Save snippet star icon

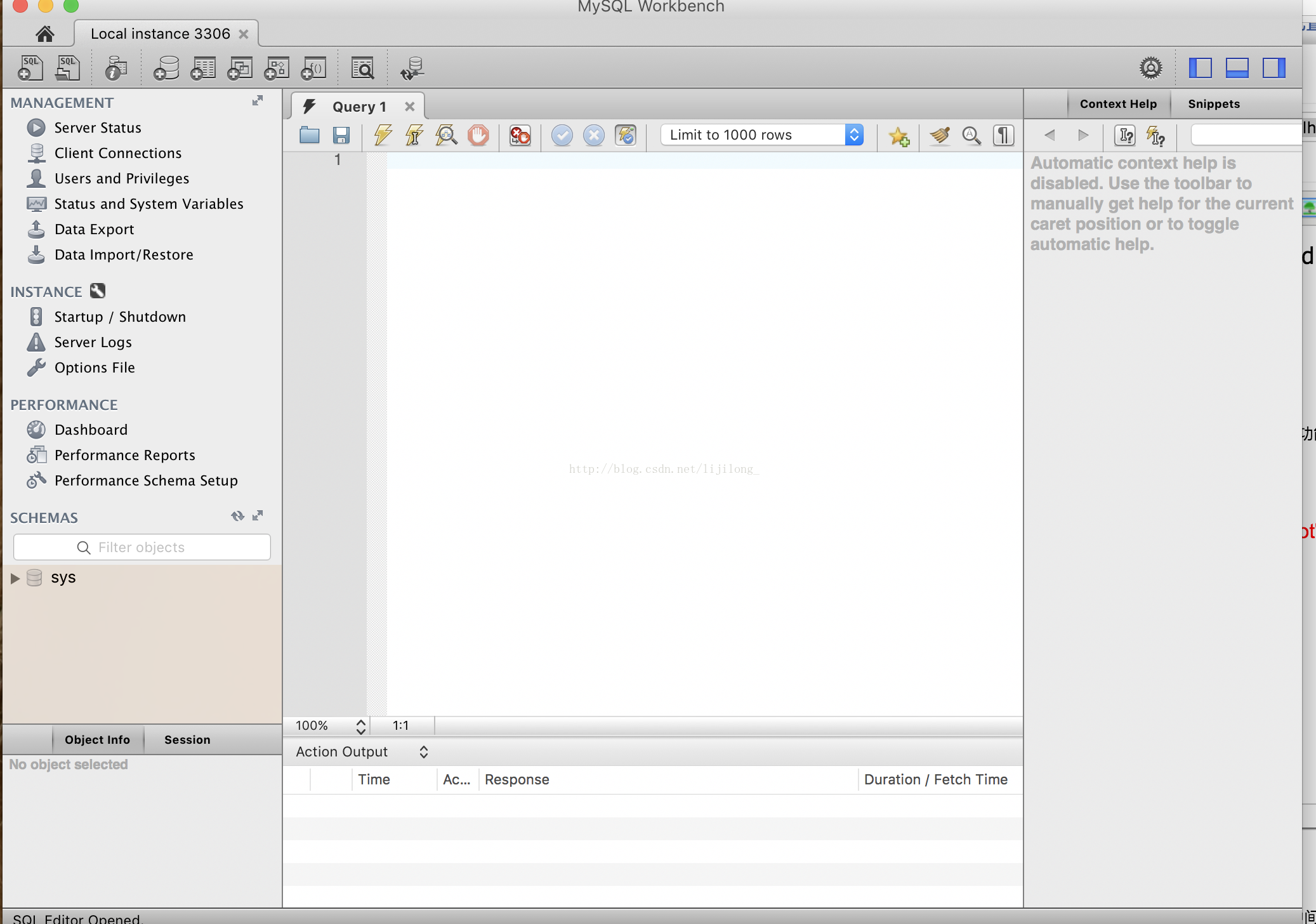pos(899,136)
